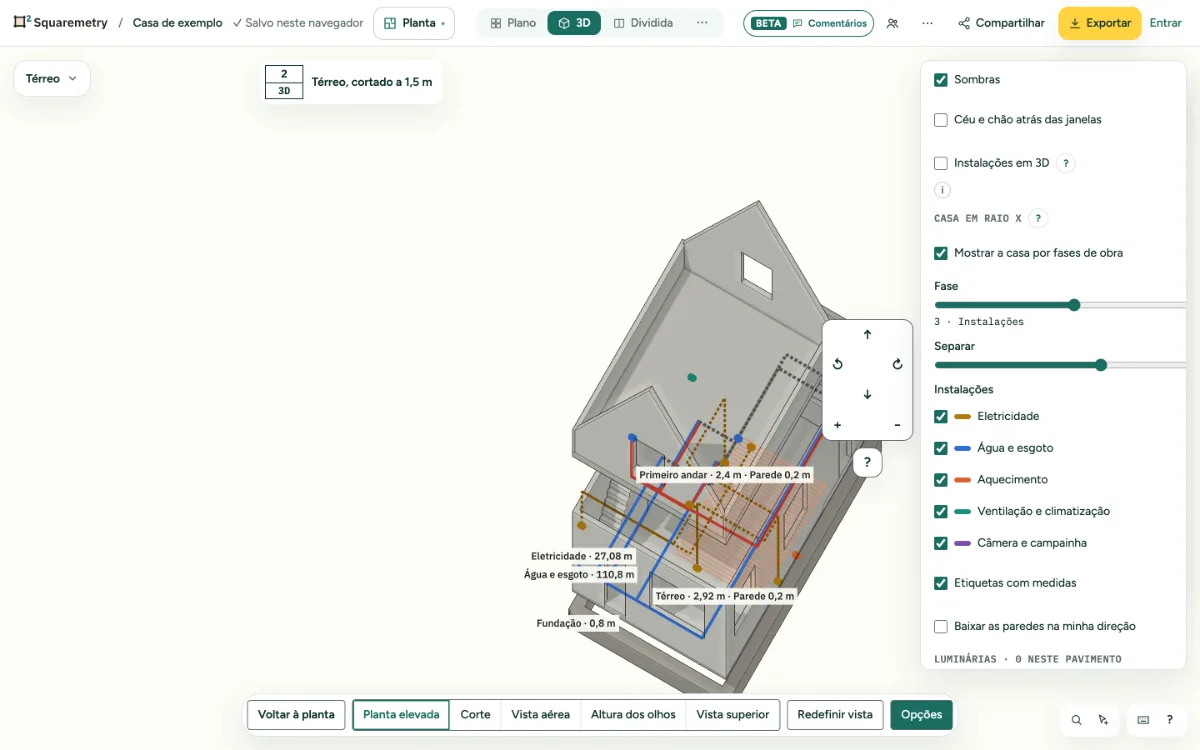Image resolution: width=1200 pixels, height=750 pixels.
Task: Click the 3 · Instalações phase value
Action: pos(979,322)
